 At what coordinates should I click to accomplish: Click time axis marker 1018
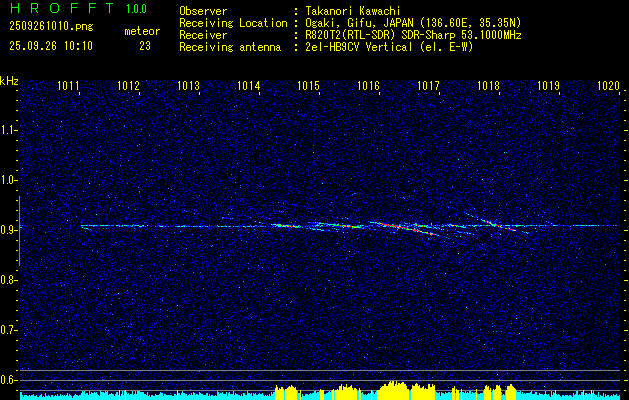point(489,85)
